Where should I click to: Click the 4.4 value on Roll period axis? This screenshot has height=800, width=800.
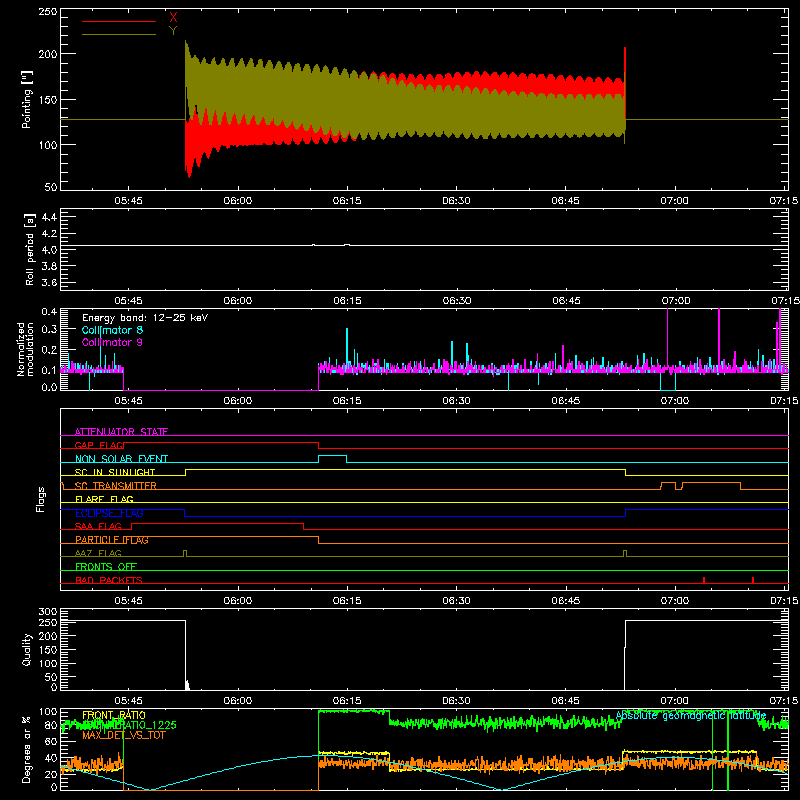click(49, 217)
